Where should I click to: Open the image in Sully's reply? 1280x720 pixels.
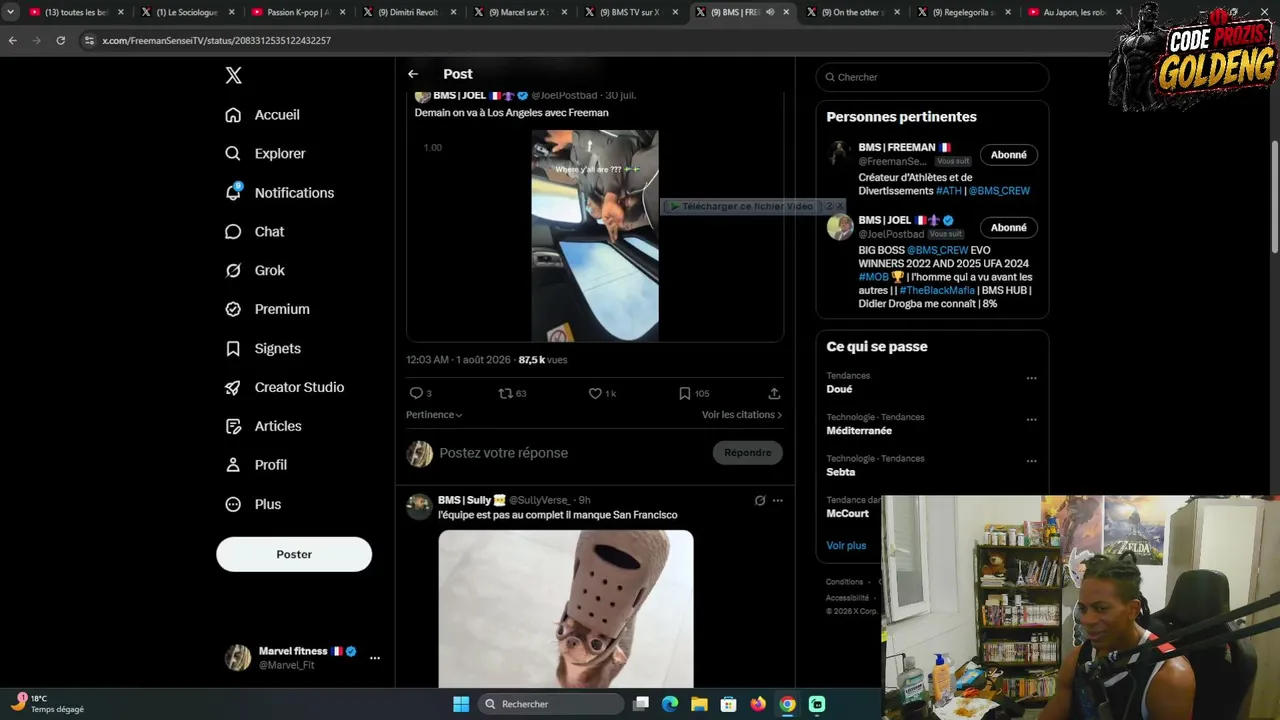point(566,609)
